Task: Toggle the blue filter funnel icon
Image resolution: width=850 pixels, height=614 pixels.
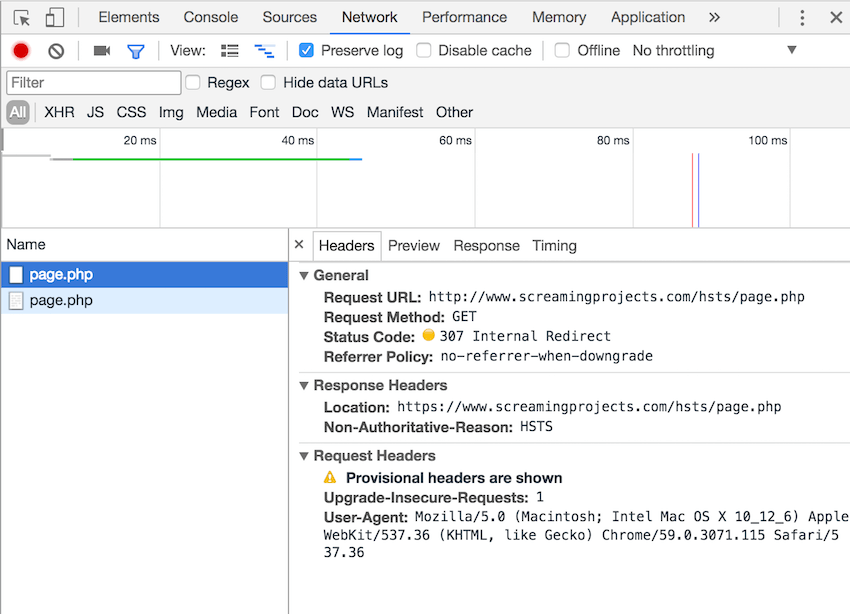Action: coord(136,51)
